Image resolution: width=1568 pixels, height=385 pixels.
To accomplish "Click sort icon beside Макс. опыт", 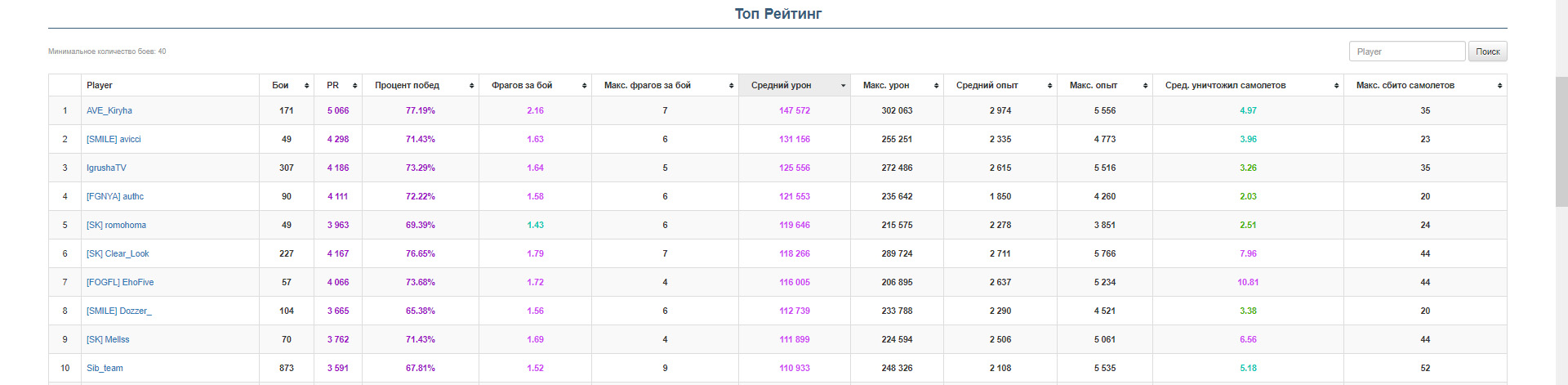I will click(1145, 86).
